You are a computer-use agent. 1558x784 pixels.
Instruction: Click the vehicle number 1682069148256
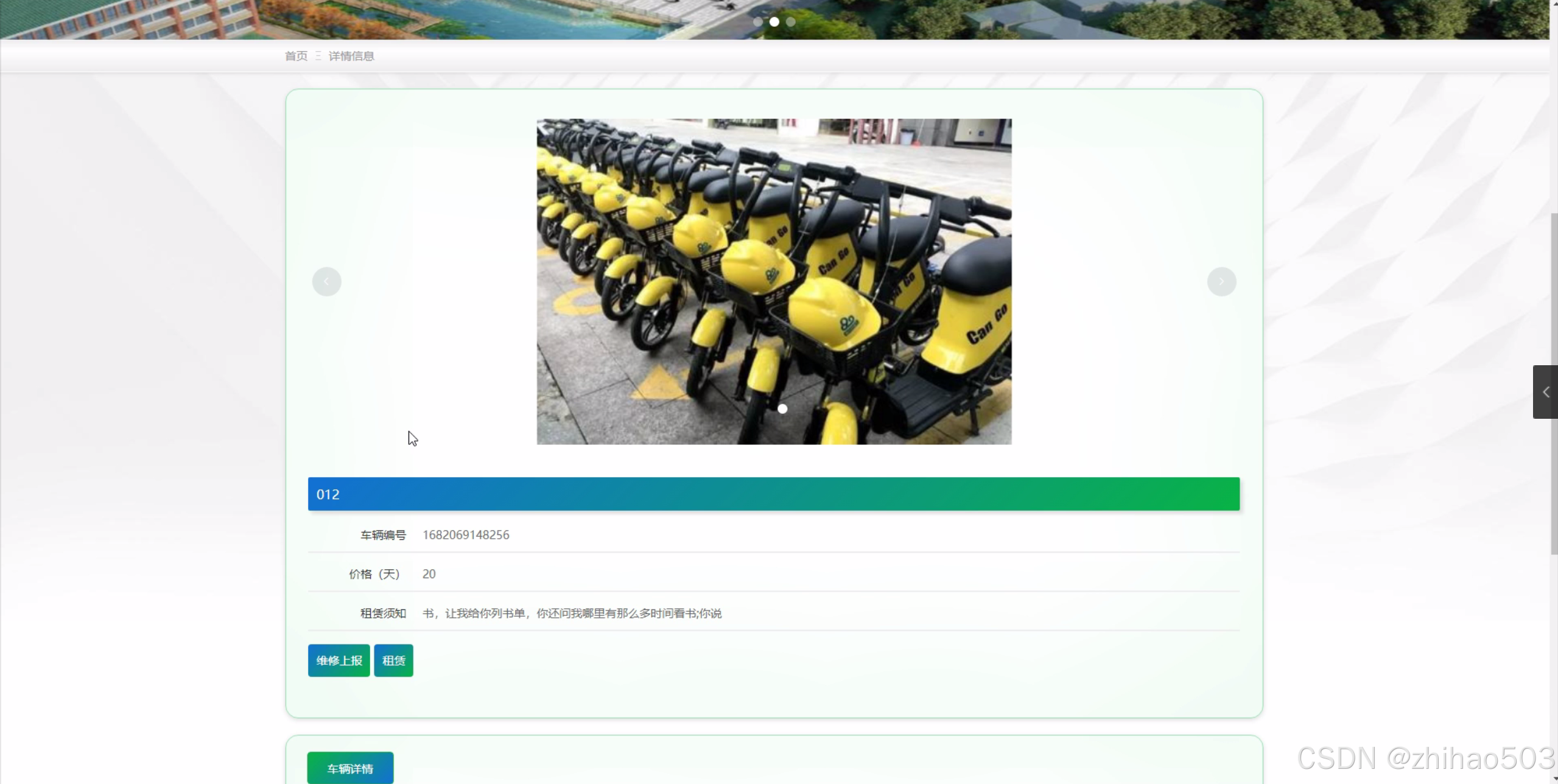466,535
